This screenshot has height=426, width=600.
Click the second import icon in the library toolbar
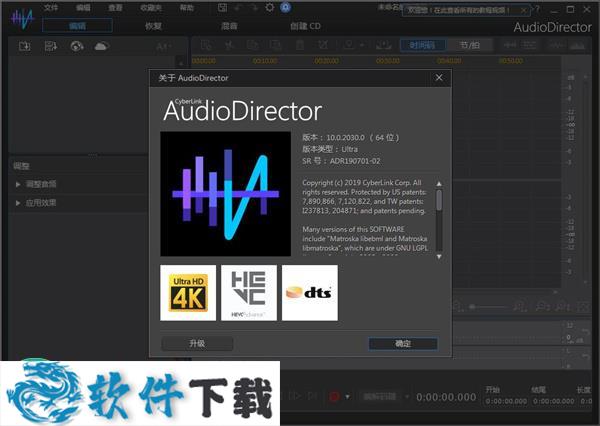click(x=51, y=46)
